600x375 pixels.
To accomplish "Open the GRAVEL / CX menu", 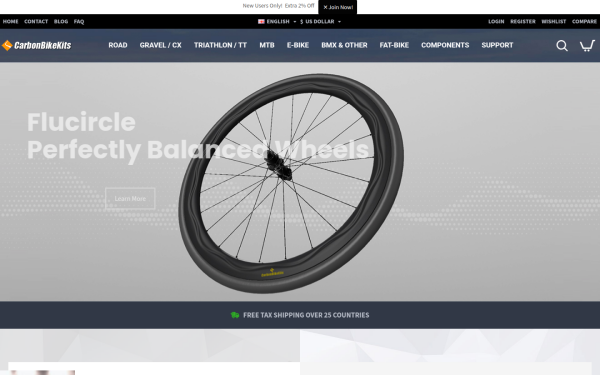I will 160,45.
